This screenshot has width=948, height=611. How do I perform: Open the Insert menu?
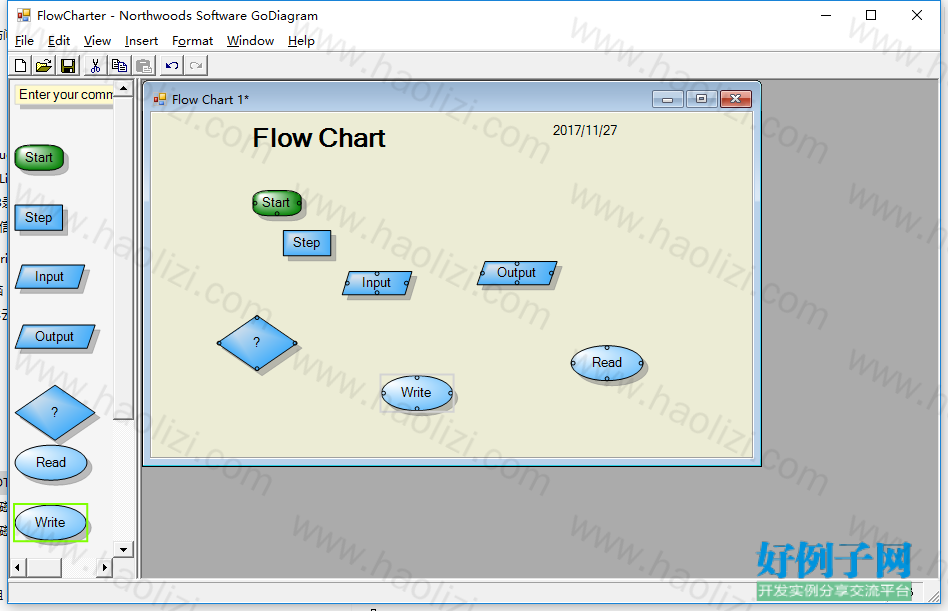pyautogui.click(x=141, y=40)
